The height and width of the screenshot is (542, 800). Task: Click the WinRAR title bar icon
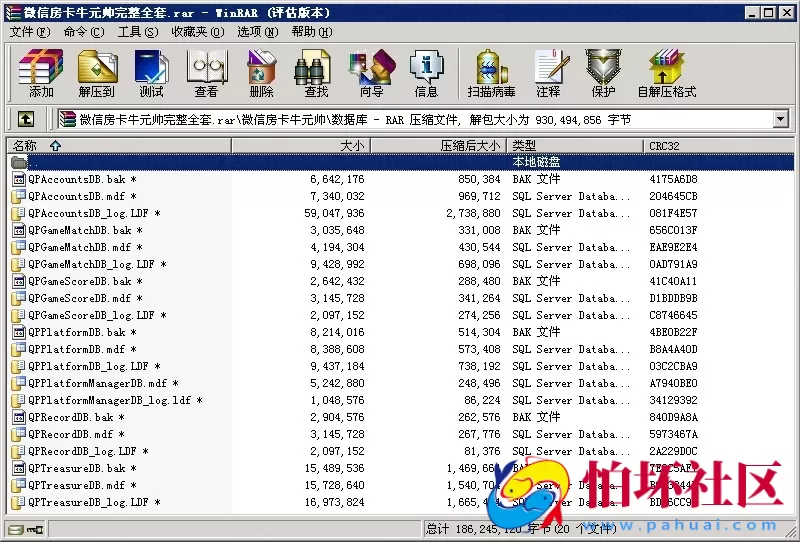pyautogui.click(x=13, y=12)
